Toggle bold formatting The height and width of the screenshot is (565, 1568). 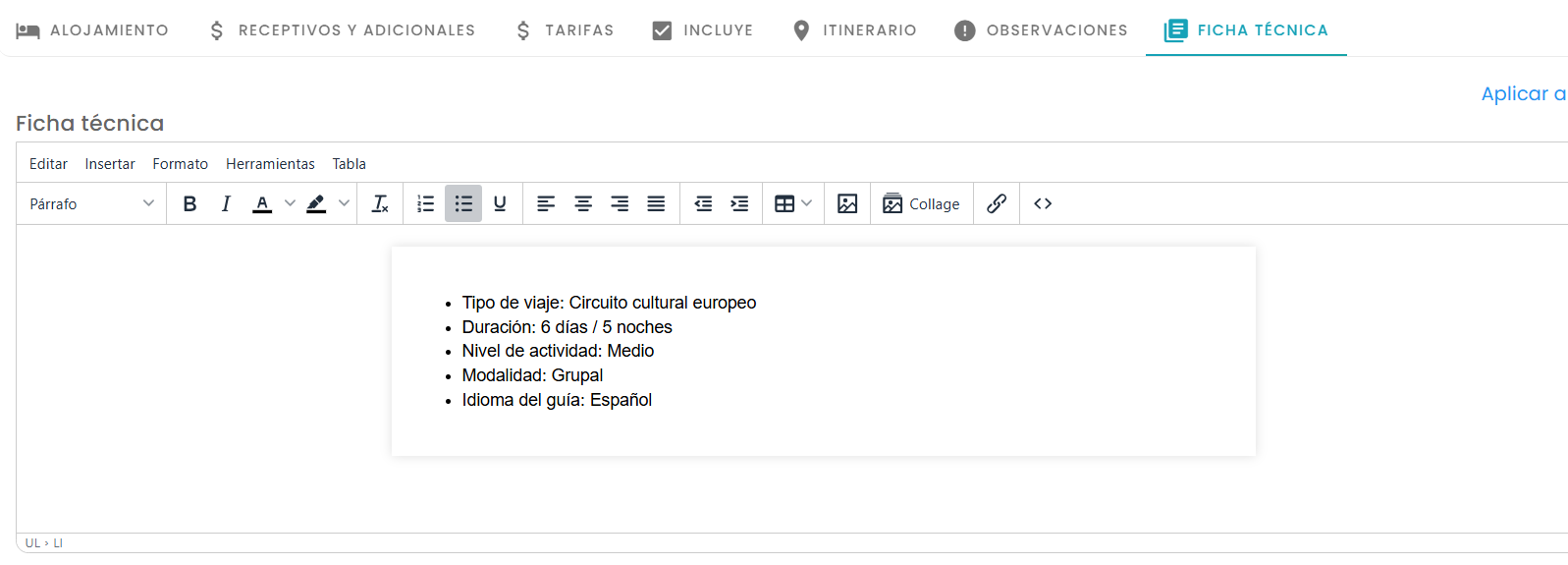pos(189,203)
